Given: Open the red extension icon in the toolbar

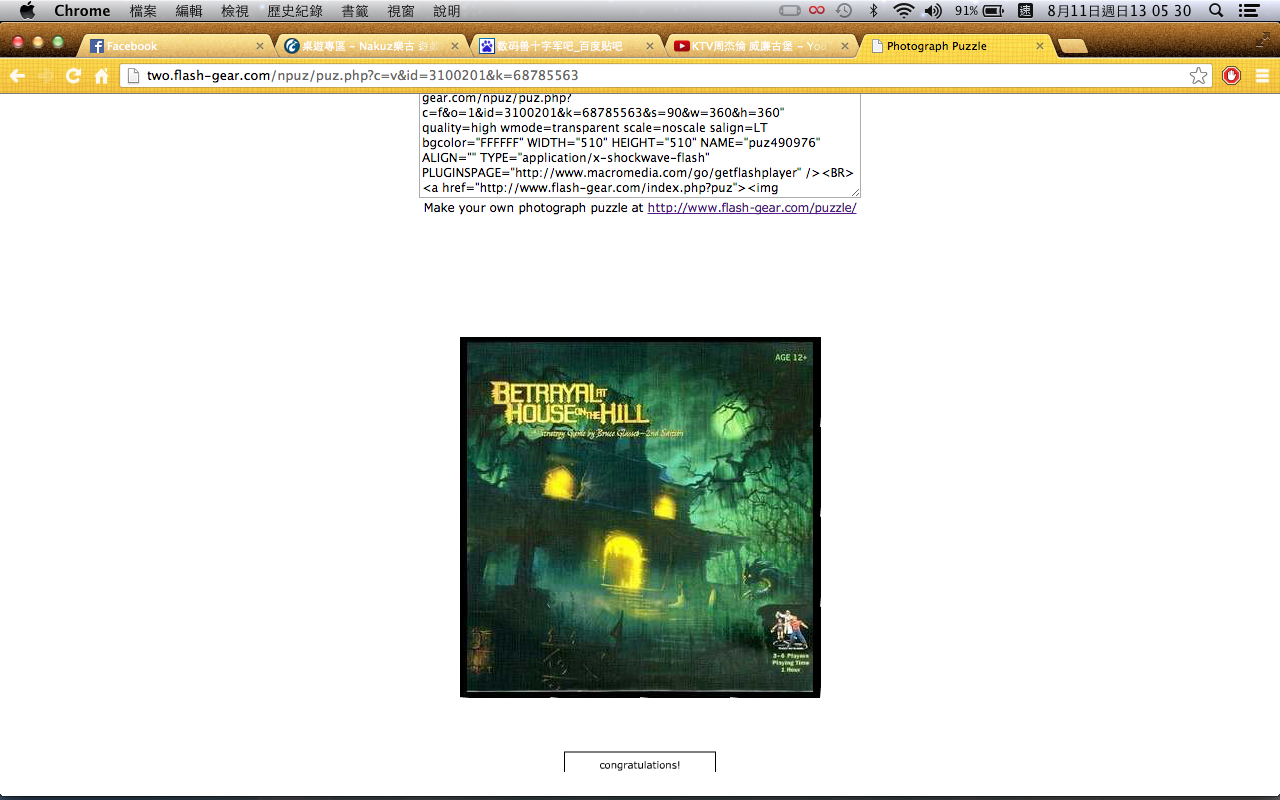Looking at the screenshot, I should [1231, 76].
